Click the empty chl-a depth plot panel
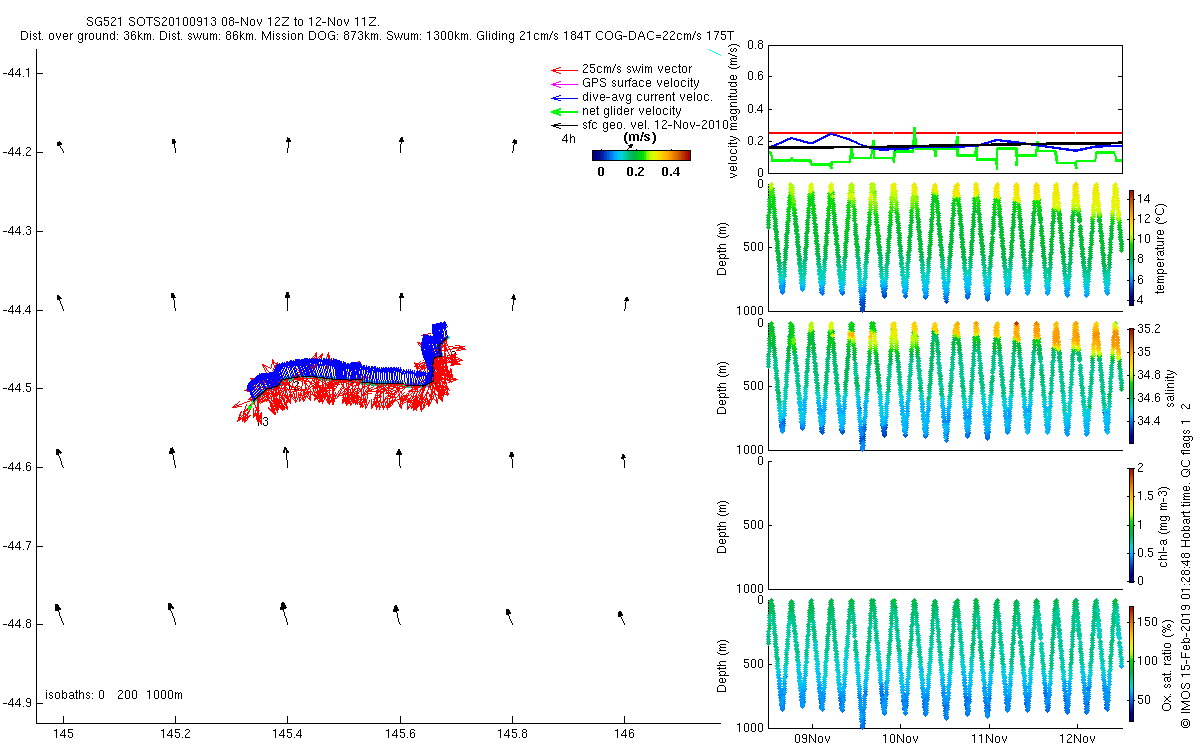Image resolution: width=1200 pixels, height=750 pixels. coord(944,524)
